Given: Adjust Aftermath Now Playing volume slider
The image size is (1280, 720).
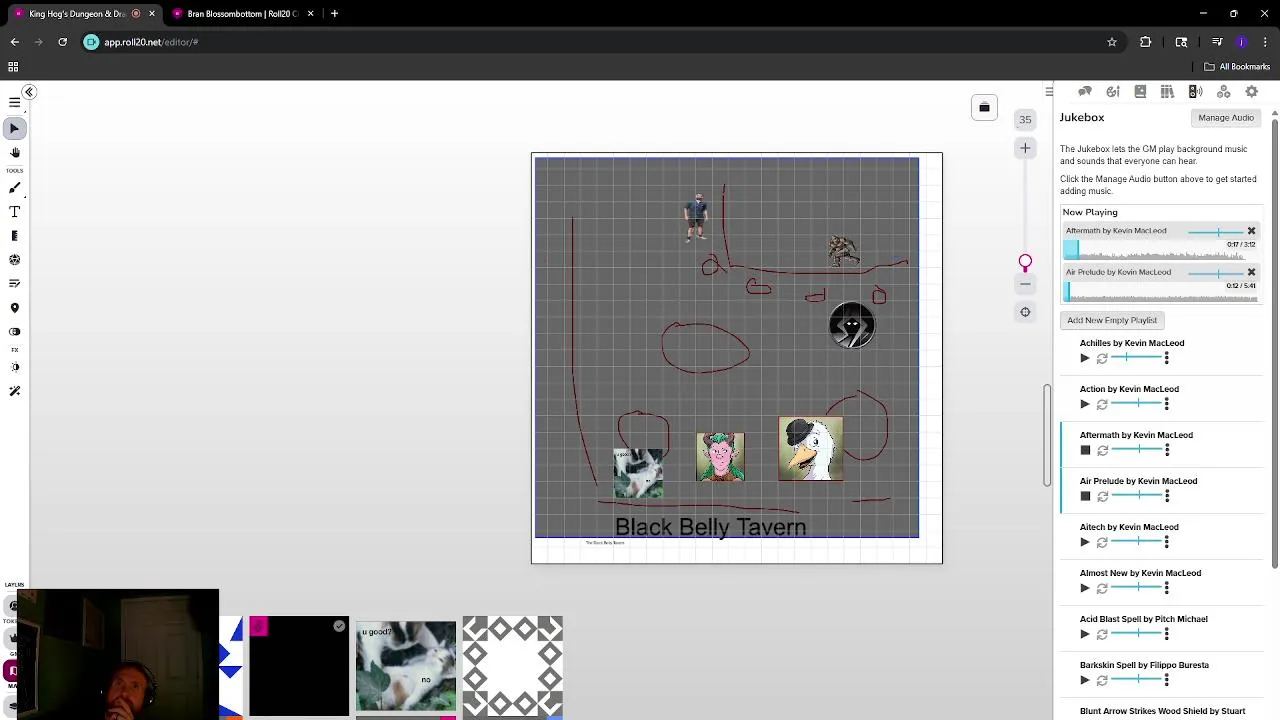Looking at the screenshot, I should click(x=1216, y=232).
